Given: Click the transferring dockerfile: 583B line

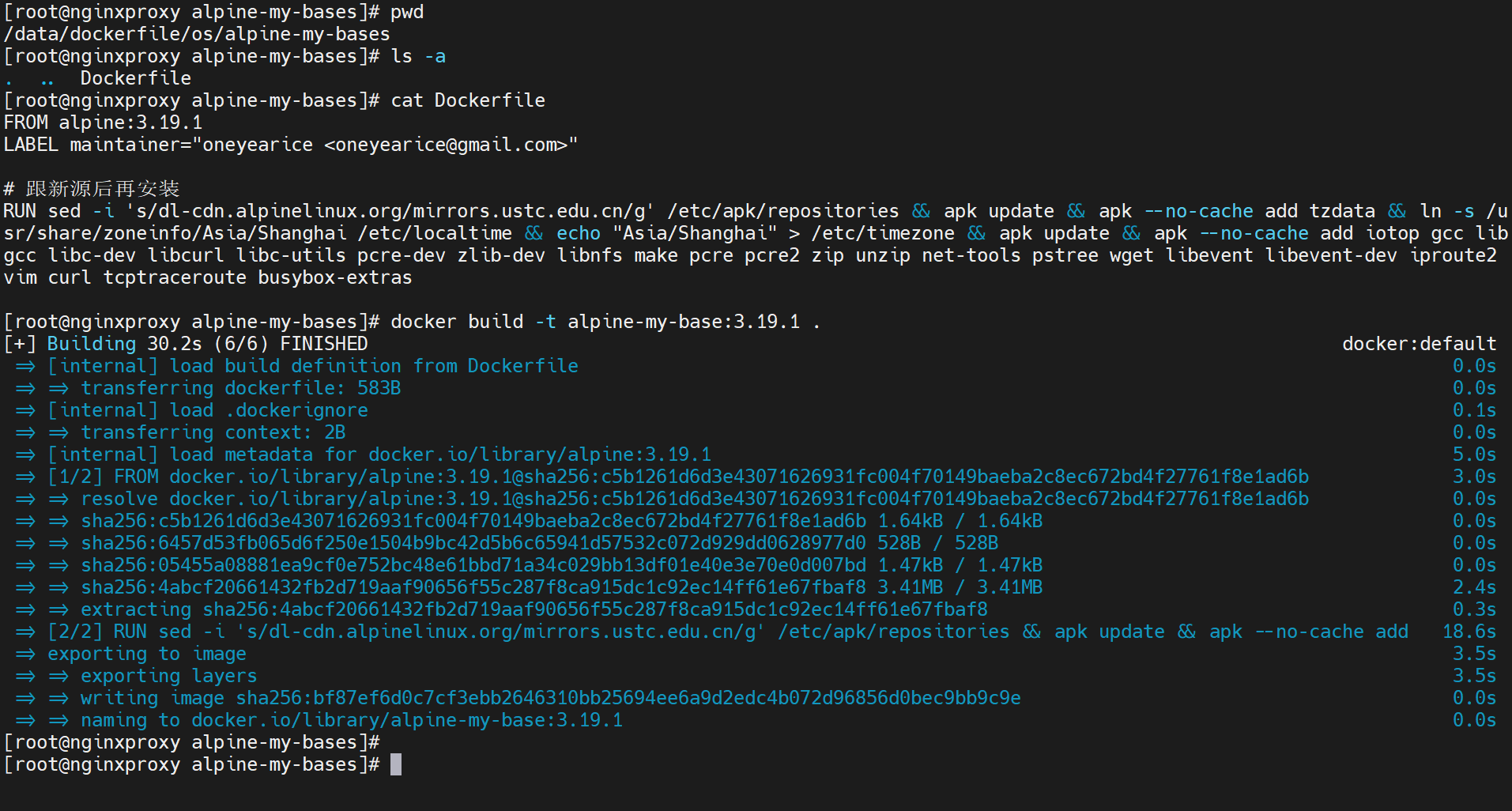Looking at the screenshot, I should (240, 388).
